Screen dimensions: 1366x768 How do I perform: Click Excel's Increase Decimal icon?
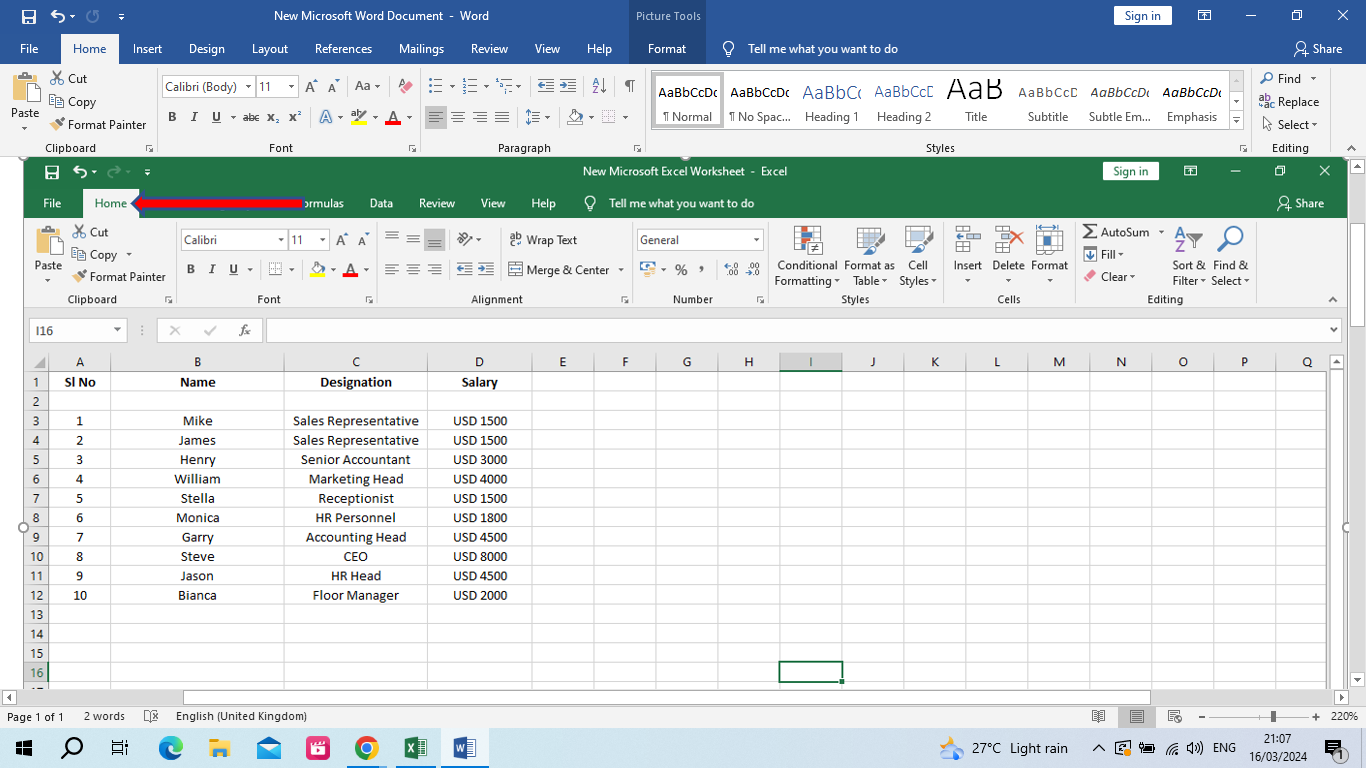[x=730, y=270]
